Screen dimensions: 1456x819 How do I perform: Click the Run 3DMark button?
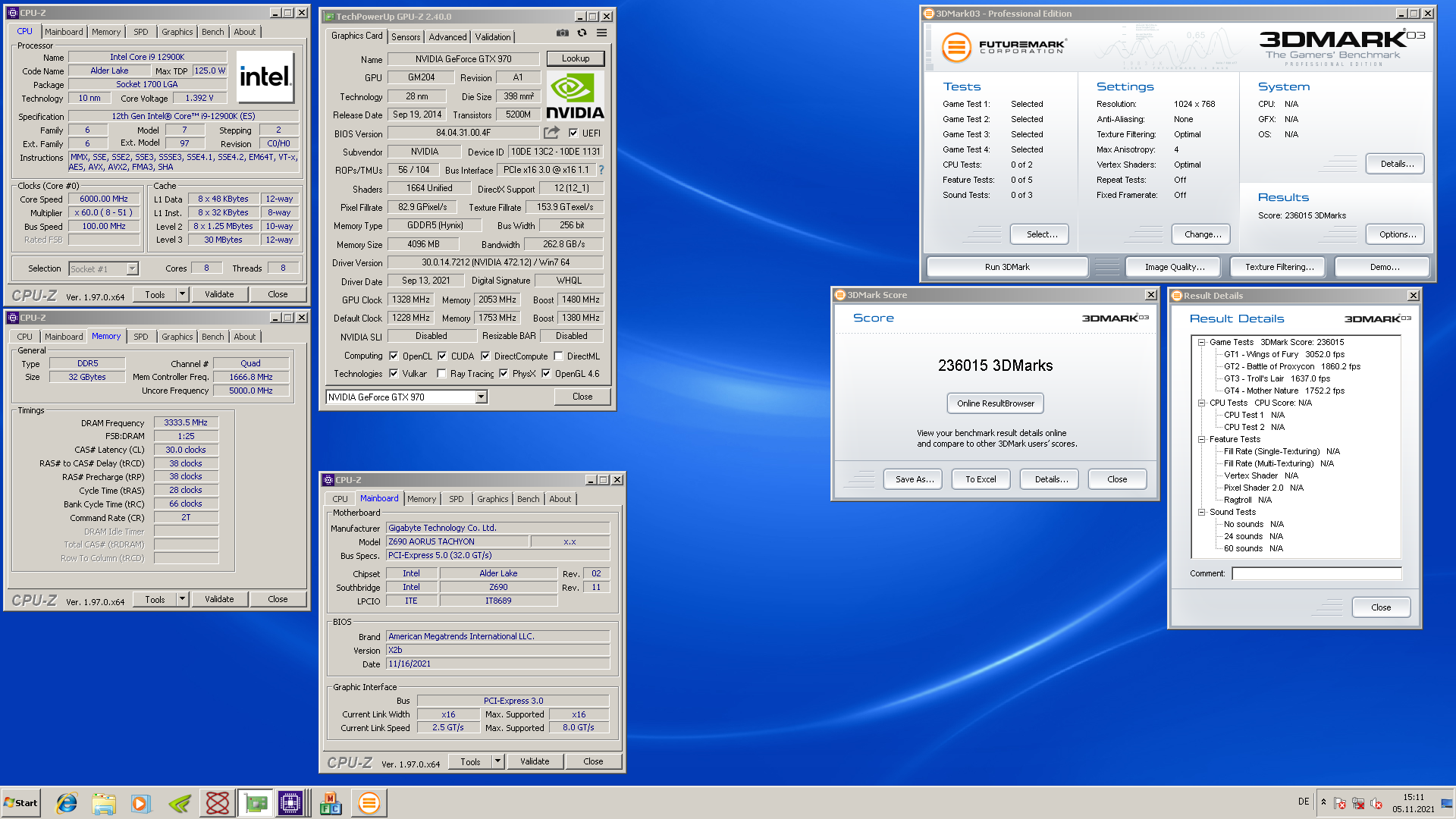click(1007, 267)
